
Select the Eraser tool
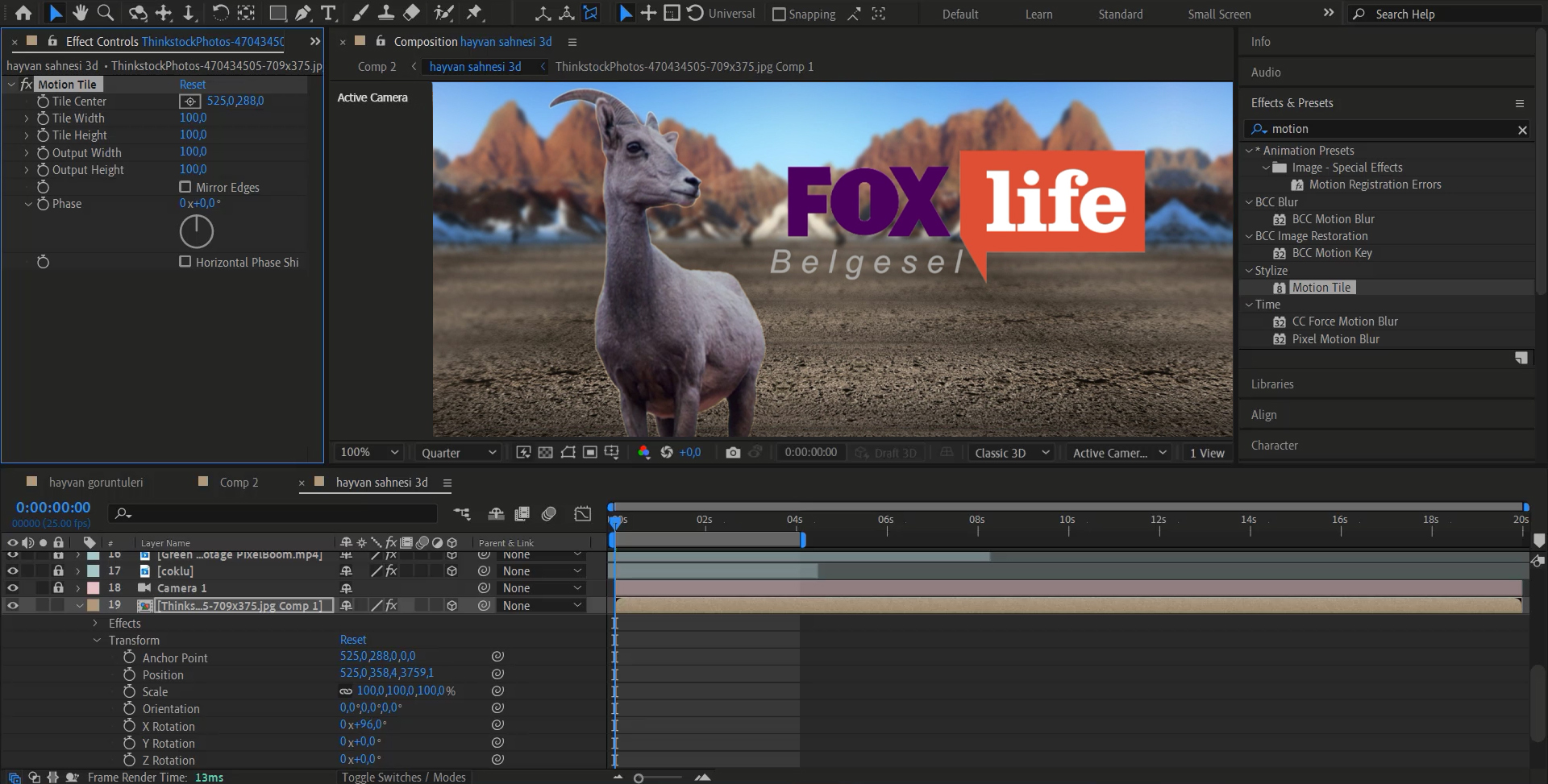pyautogui.click(x=411, y=13)
